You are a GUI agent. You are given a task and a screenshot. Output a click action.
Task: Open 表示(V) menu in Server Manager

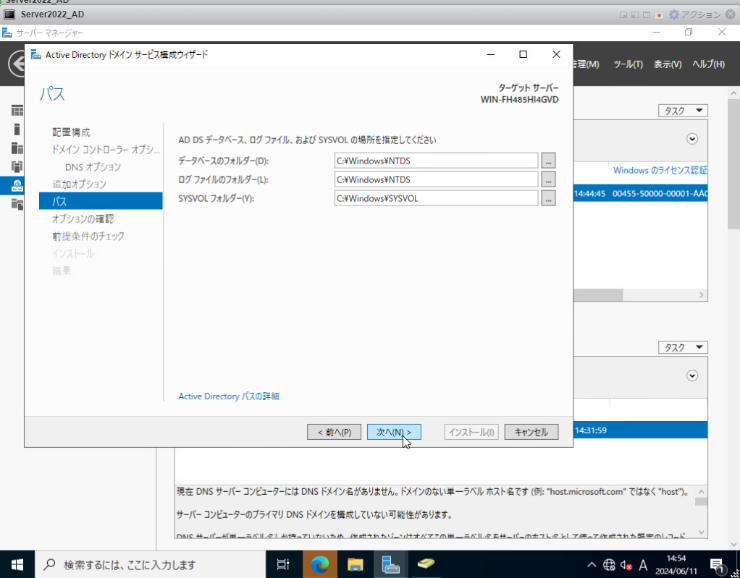click(667, 64)
